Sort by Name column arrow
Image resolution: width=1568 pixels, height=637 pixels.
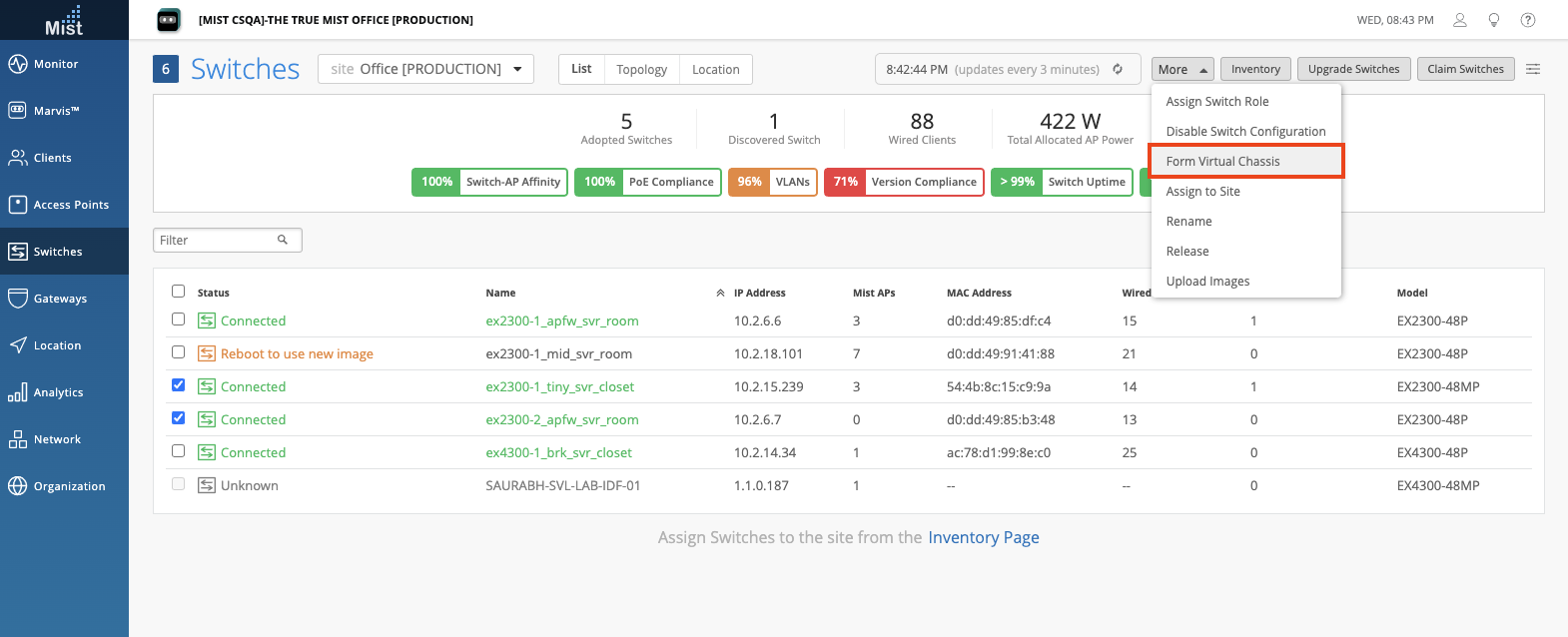(x=720, y=293)
